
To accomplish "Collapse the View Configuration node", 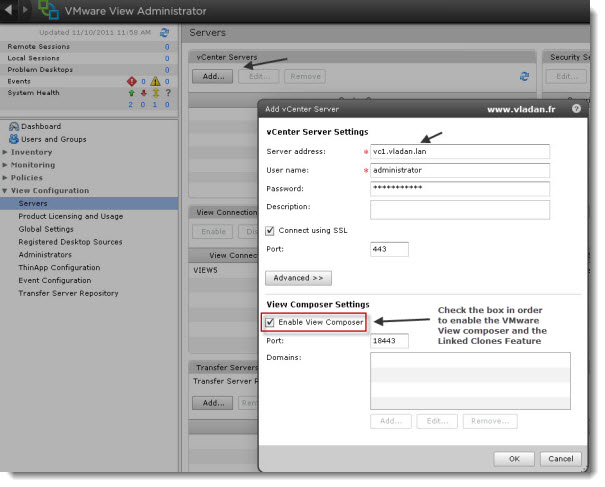I will 5,191.
